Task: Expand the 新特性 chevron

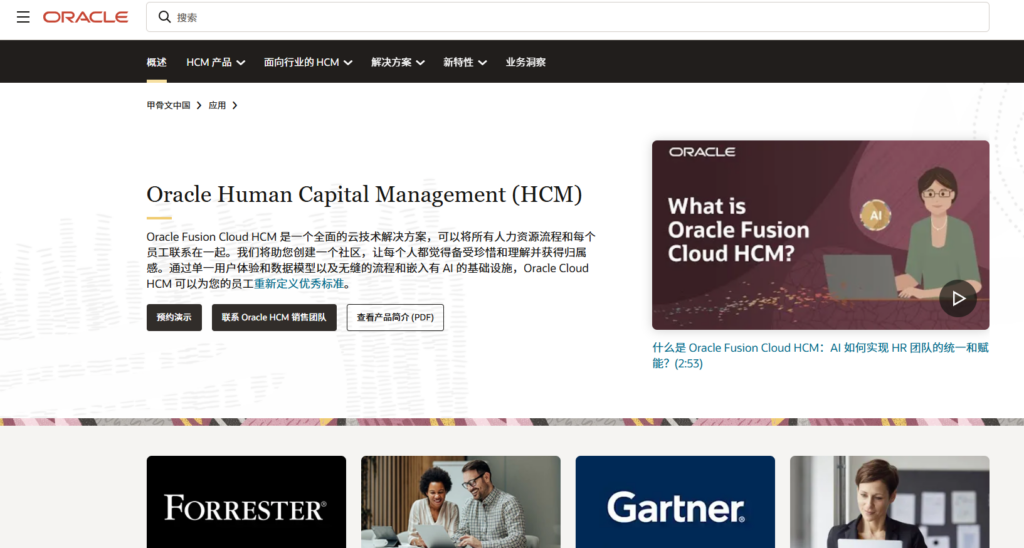Action: pos(483,63)
